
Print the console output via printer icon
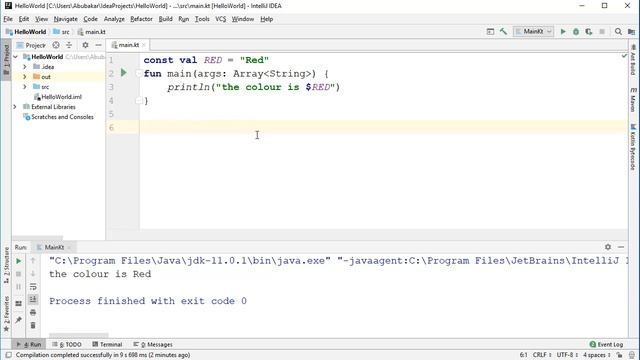tap(33, 313)
